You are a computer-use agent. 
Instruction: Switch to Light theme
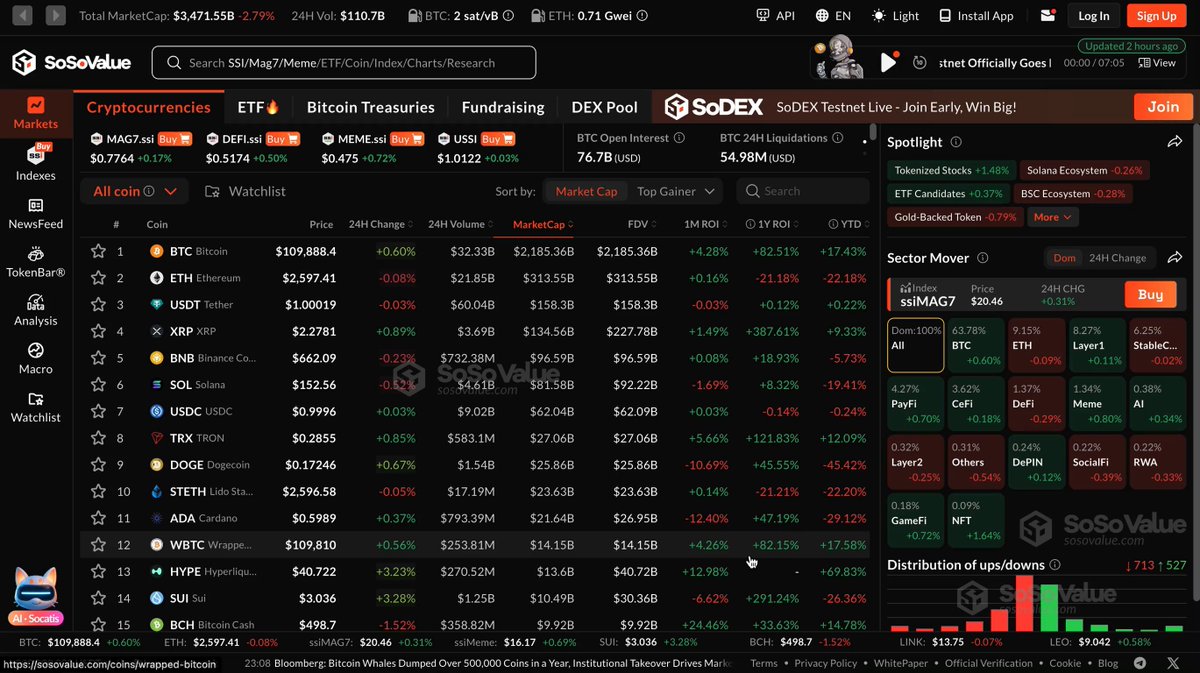[895, 16]
